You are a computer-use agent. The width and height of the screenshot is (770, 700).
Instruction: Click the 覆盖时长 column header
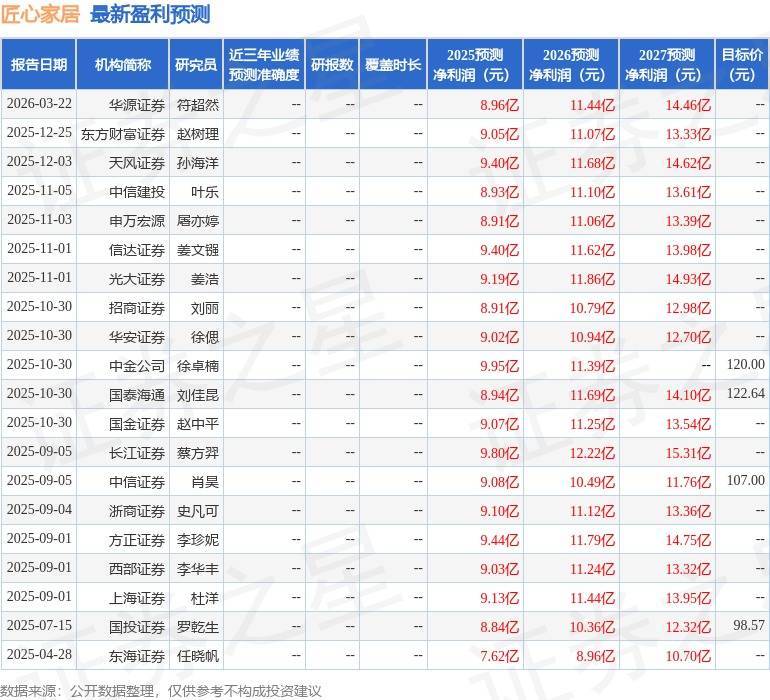point(393,65)
